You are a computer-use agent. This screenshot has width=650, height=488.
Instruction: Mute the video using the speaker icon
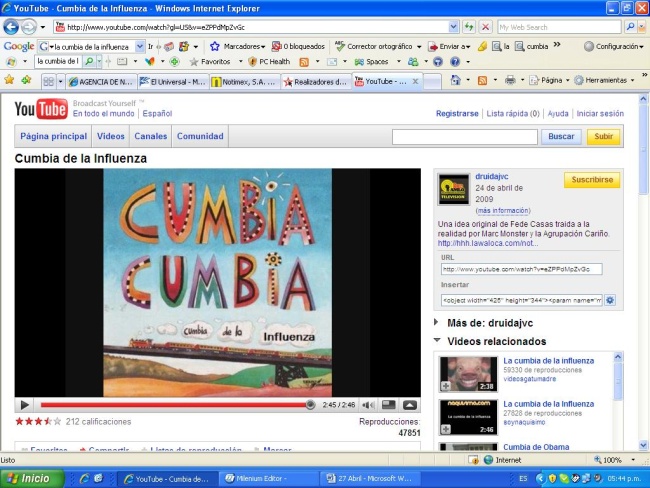pos(369,405)
